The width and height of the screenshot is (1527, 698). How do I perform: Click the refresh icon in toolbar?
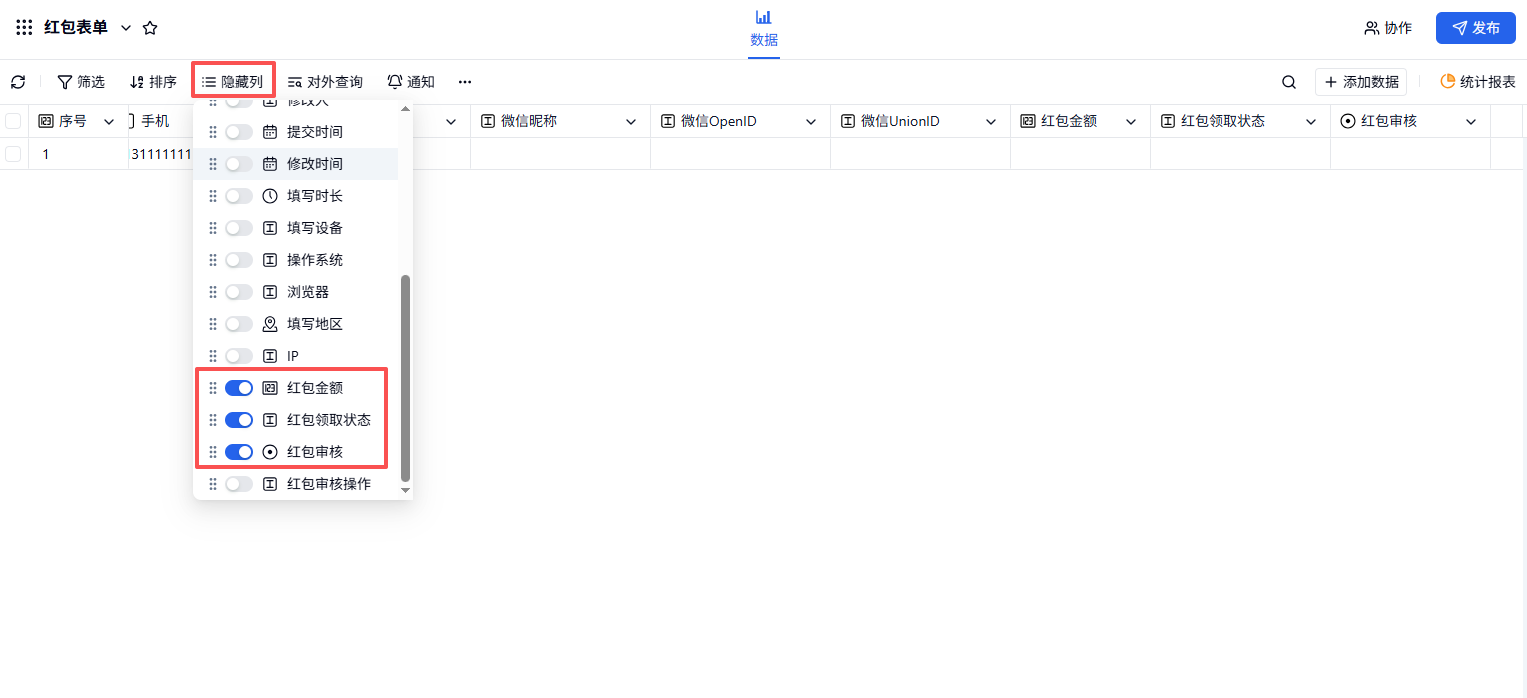(x=18, y=82)
